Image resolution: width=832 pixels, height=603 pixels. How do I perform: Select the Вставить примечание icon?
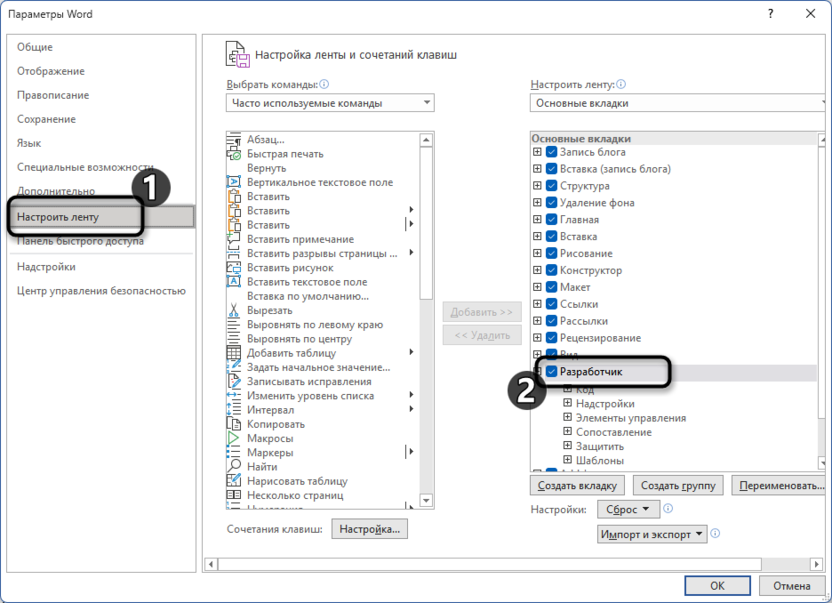[x=234, y=239]
